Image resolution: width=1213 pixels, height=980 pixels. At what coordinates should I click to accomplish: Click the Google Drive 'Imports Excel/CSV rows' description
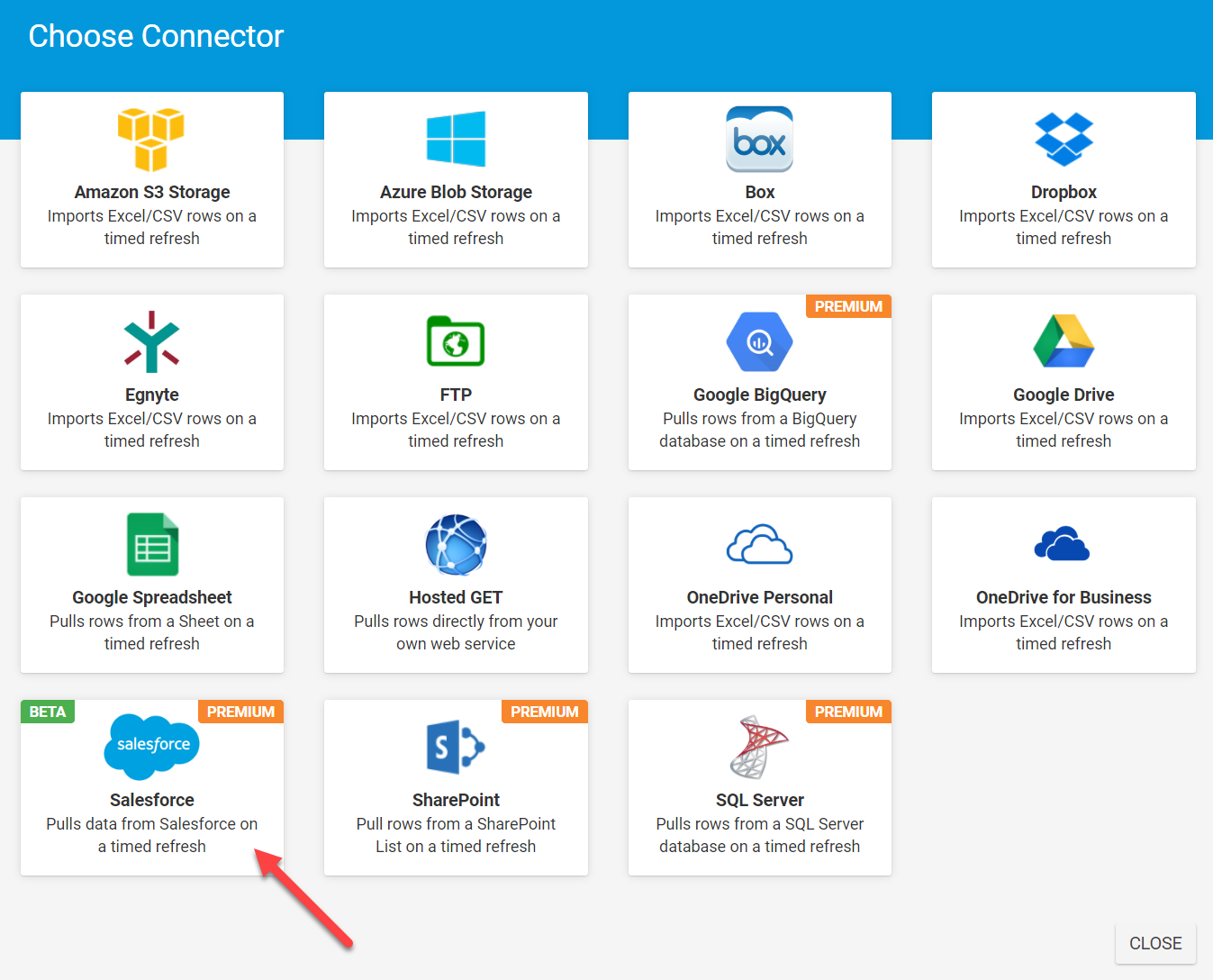(x=1064, y=430)
